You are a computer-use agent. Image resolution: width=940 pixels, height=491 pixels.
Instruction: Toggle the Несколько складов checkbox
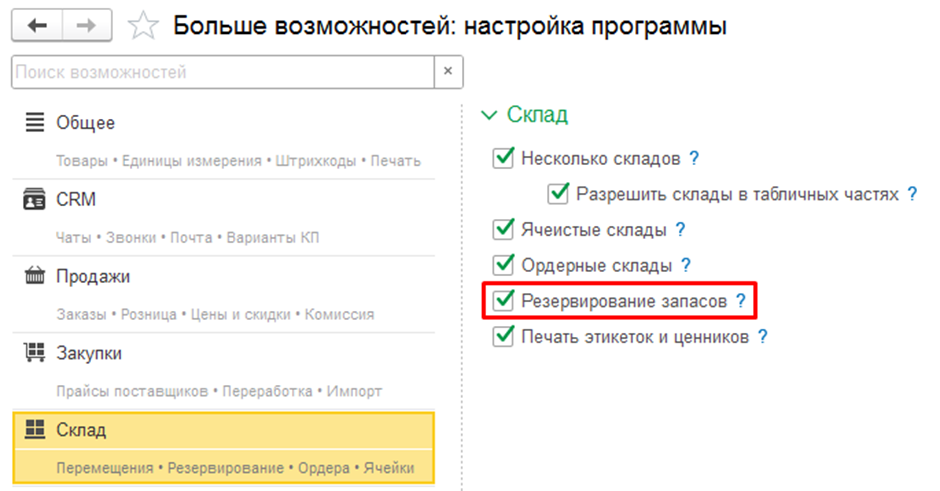503,158
